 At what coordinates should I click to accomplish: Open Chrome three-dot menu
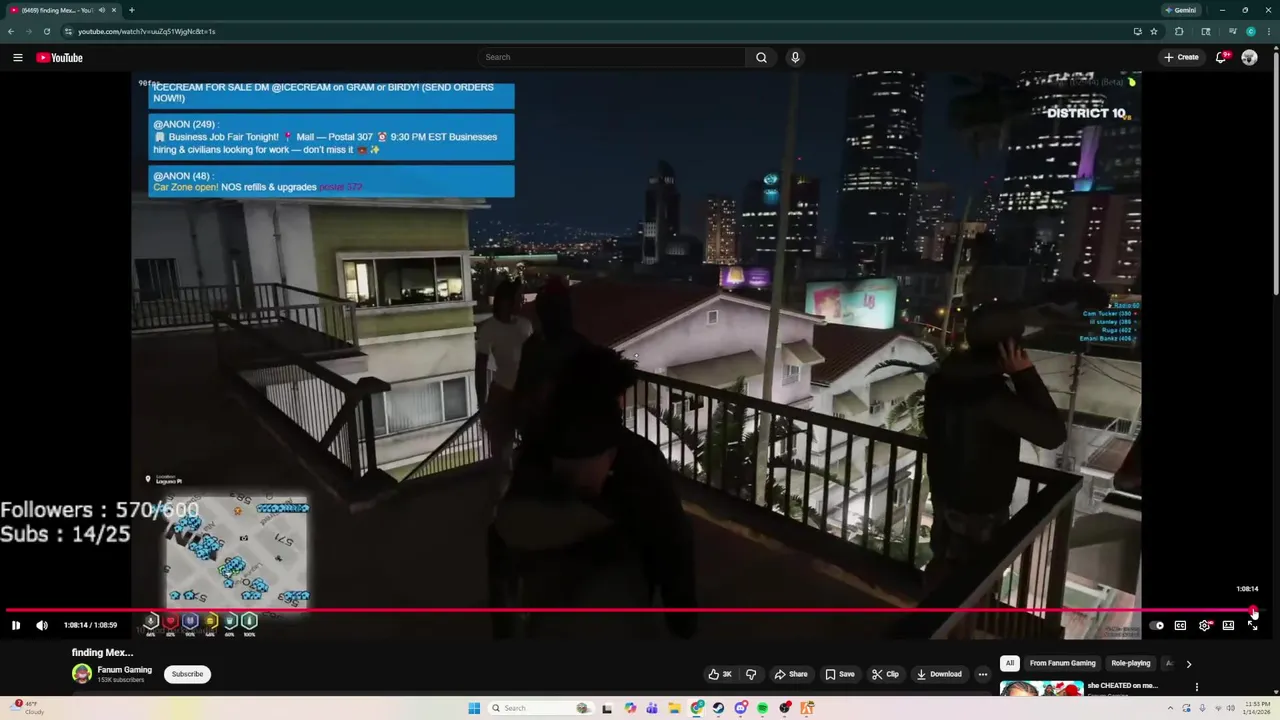pos(1268,31)
